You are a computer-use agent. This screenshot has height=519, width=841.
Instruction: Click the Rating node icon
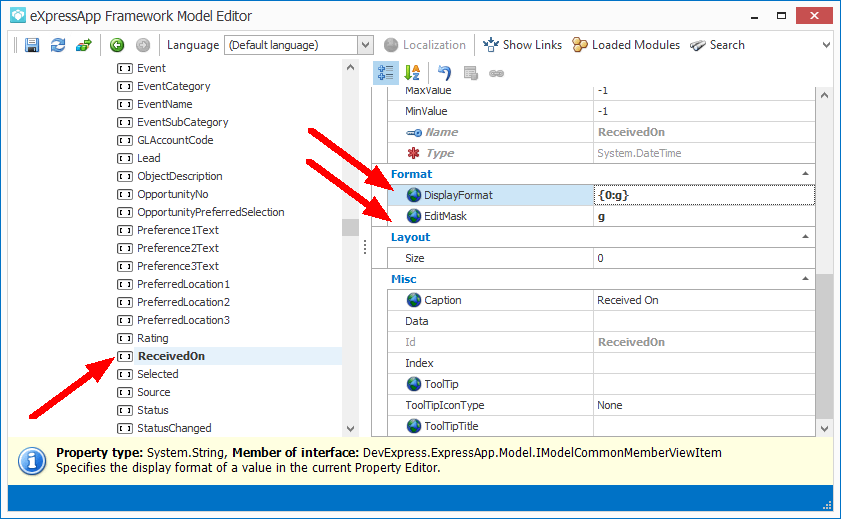point(125,338)
